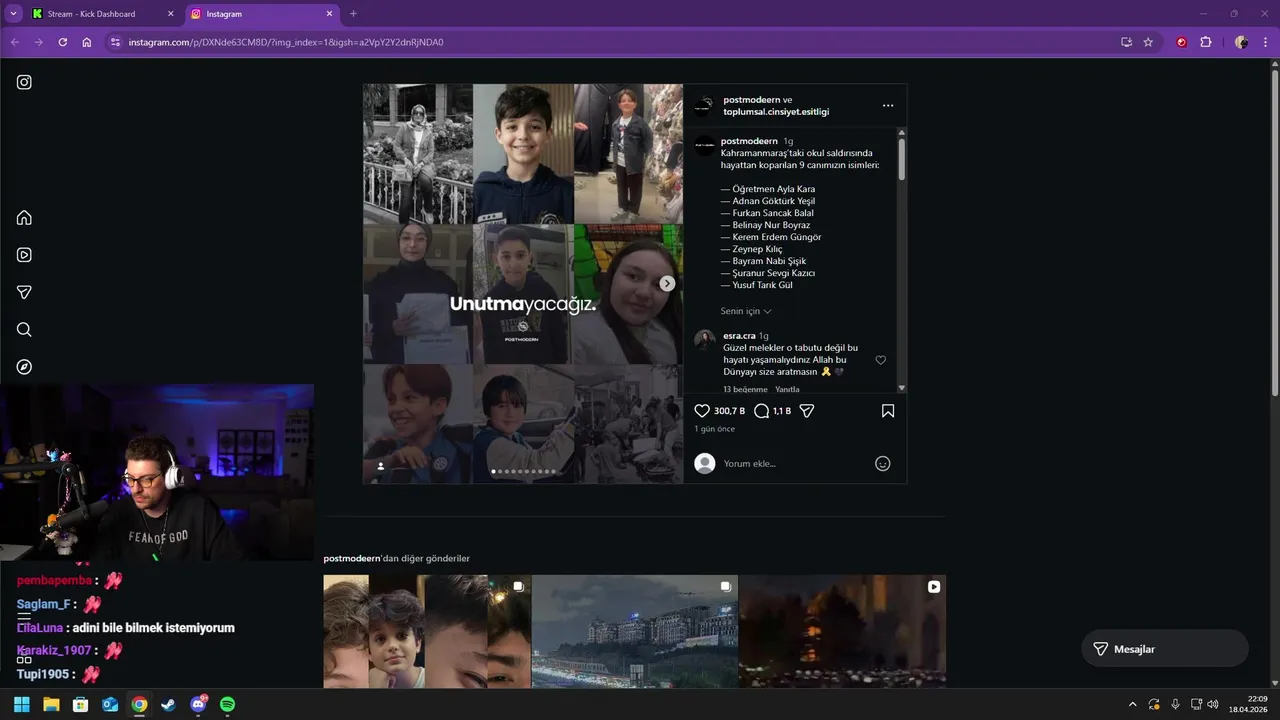Viewport: 1280px width, 720px height.
Task: Open the emoji picker in the comment box
Action: pos(882,463)
